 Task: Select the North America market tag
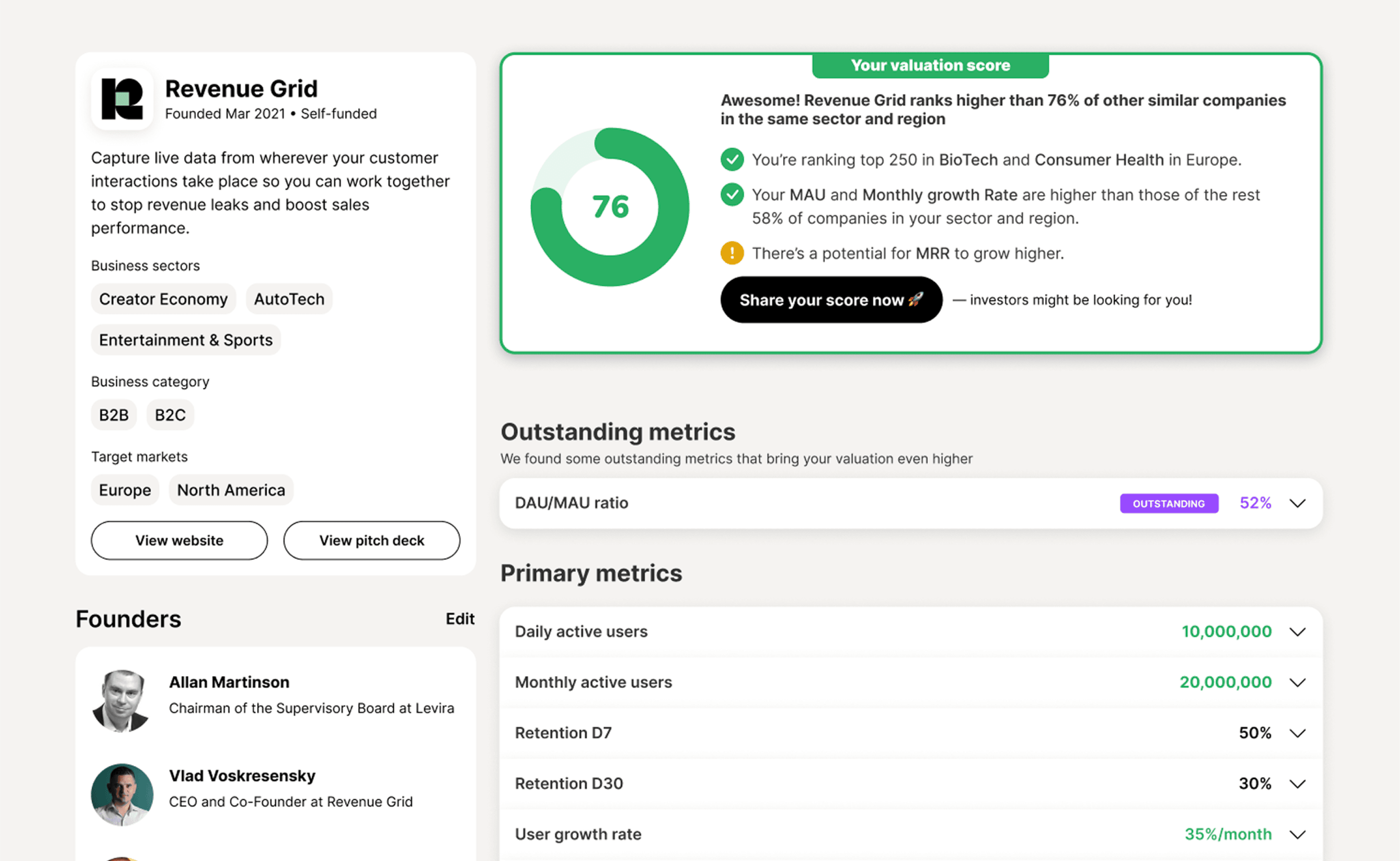tap(231, 490)
